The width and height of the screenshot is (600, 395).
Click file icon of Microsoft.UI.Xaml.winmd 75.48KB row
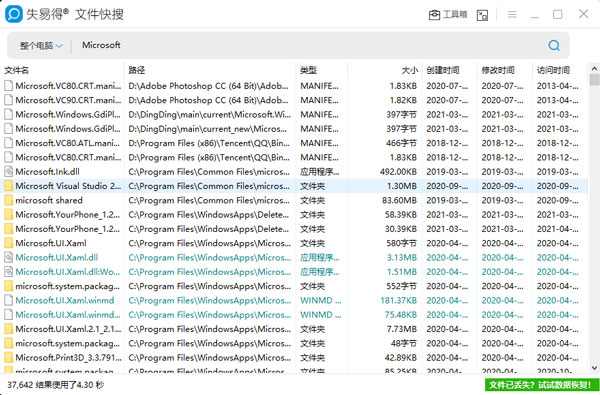tap(8, 315)
